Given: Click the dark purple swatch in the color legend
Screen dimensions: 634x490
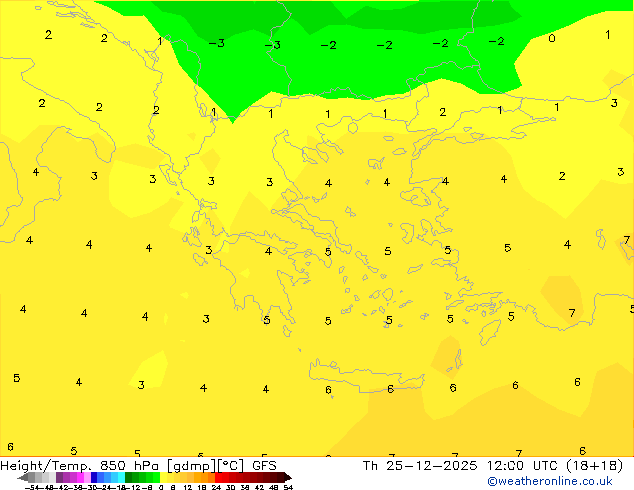Looking at the screenshot, I should click(x=59, y=477).
